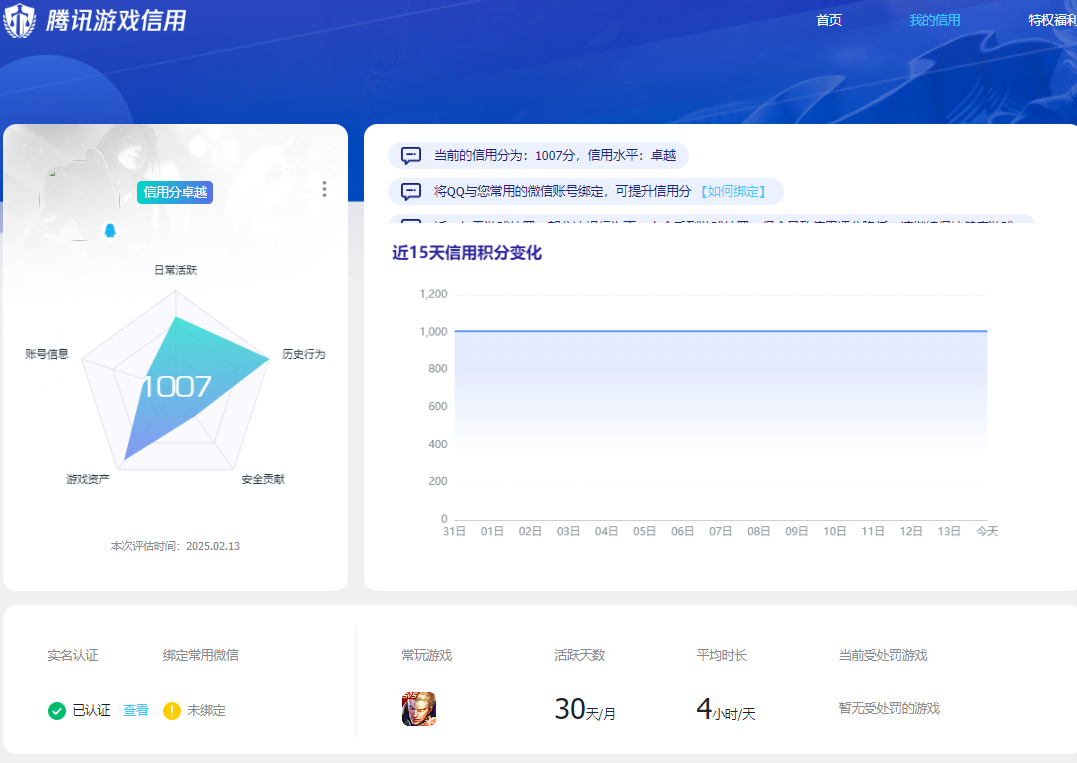The height and width of the screenshot is (763, 1077).
Task: Click the 07日 label on the chart axis
Action: [721, 532]
